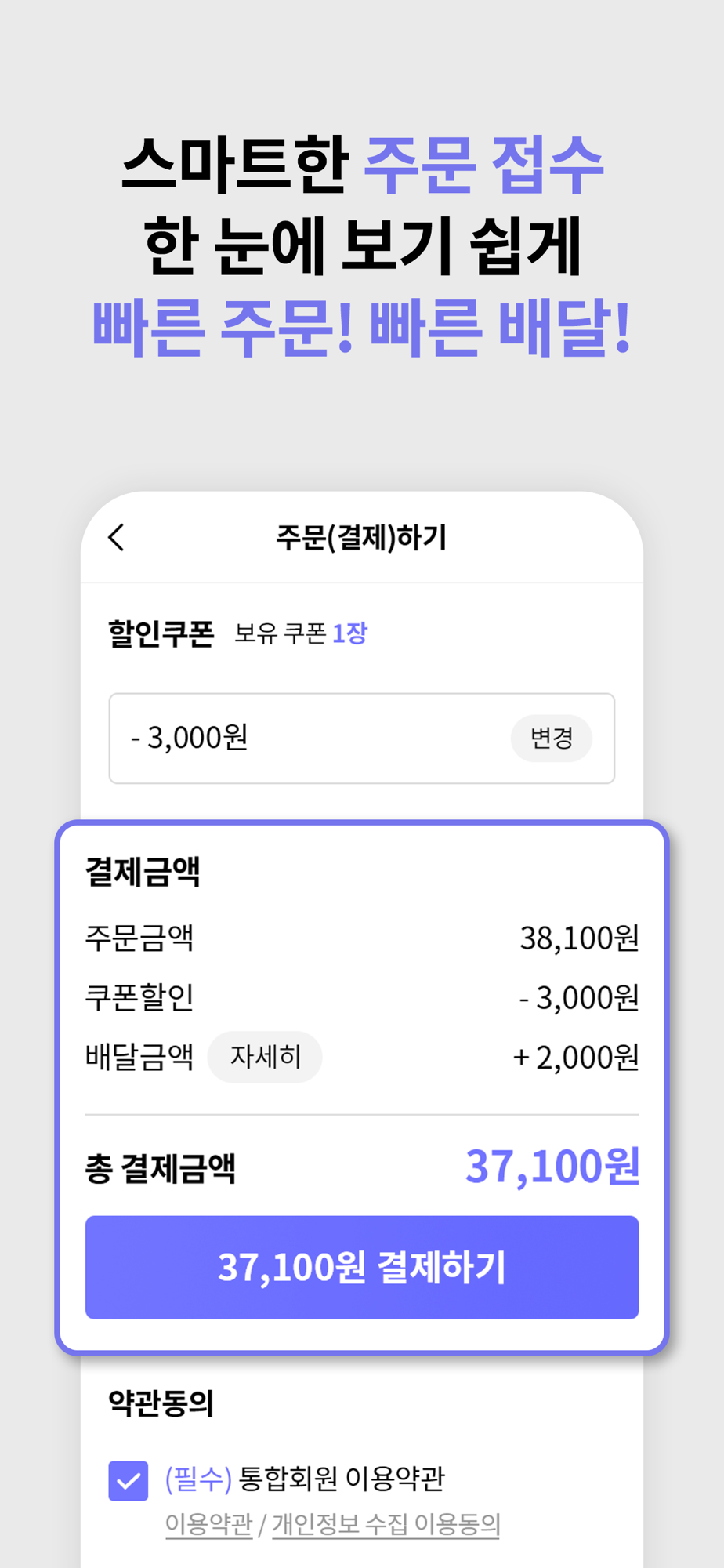Tap the 주문금액 38,100원 row
The image size is (724, 1568).
362,938
